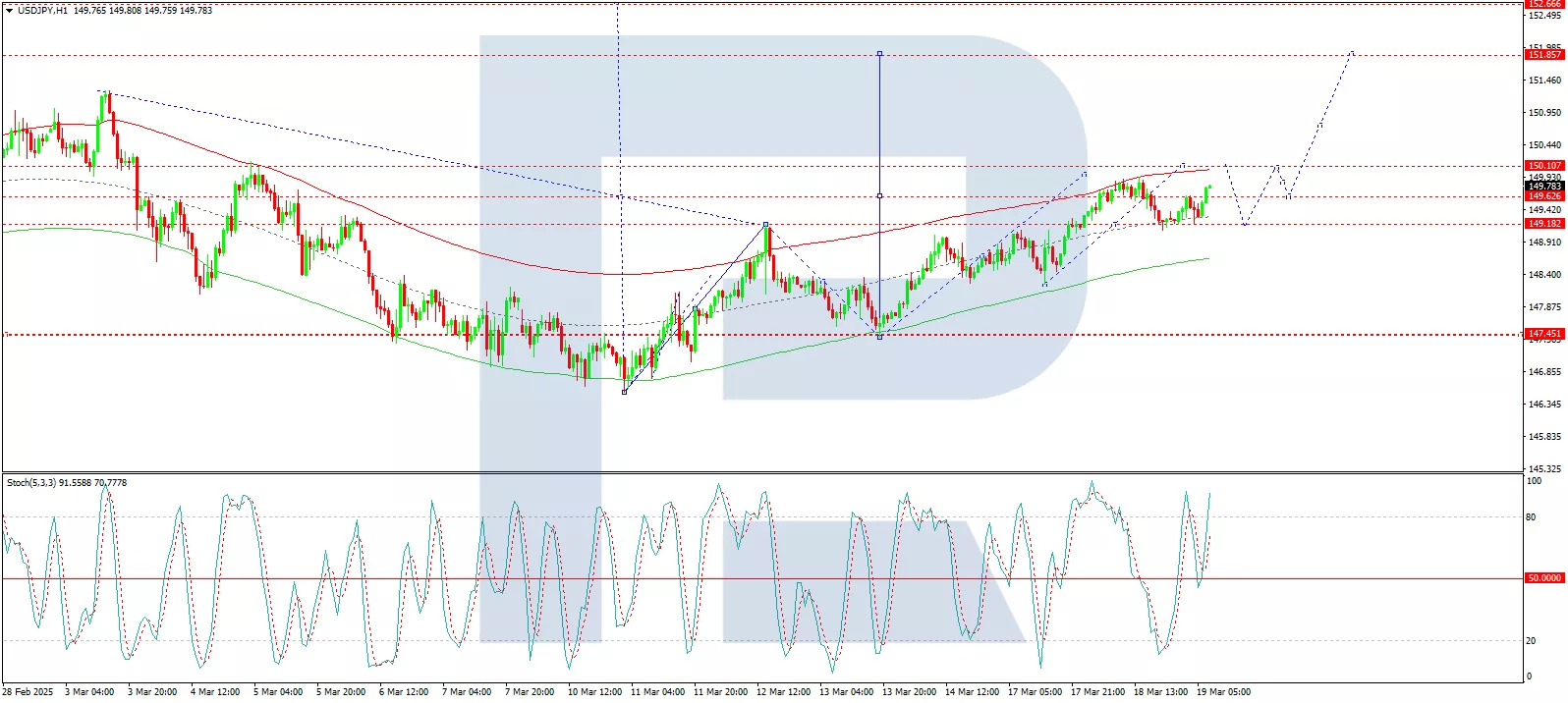Click the 19 Mar 05:00 time label
Image resolution: width=1568 pixels, height=703 pixels.
pyautogui.click(x=1223, y=692)
